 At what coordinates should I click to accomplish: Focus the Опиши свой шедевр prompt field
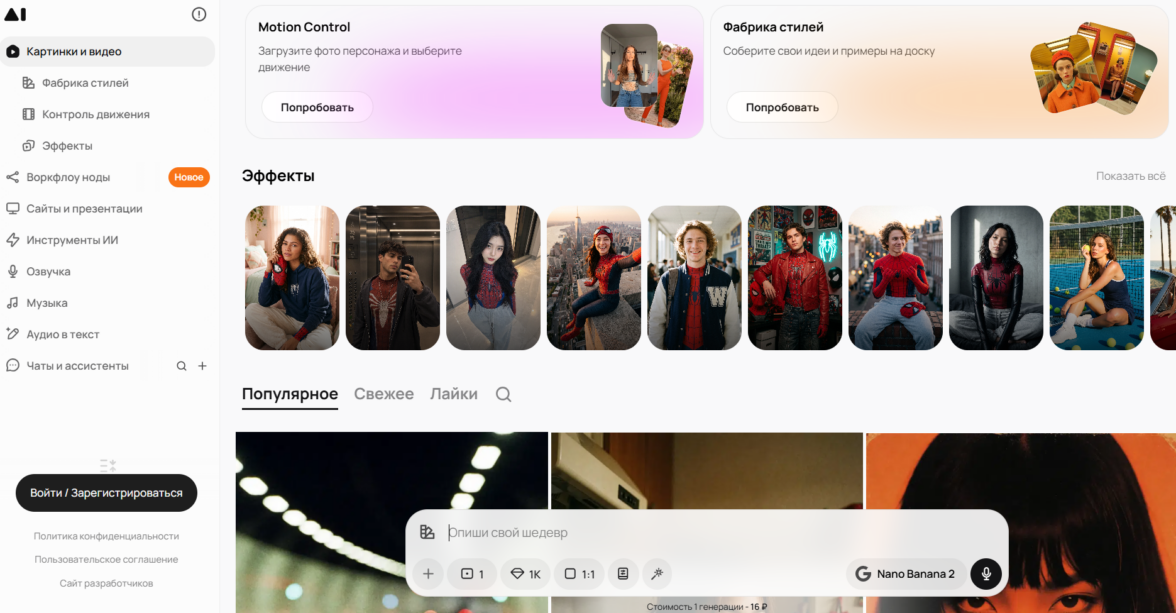click(x=720, y=533)
